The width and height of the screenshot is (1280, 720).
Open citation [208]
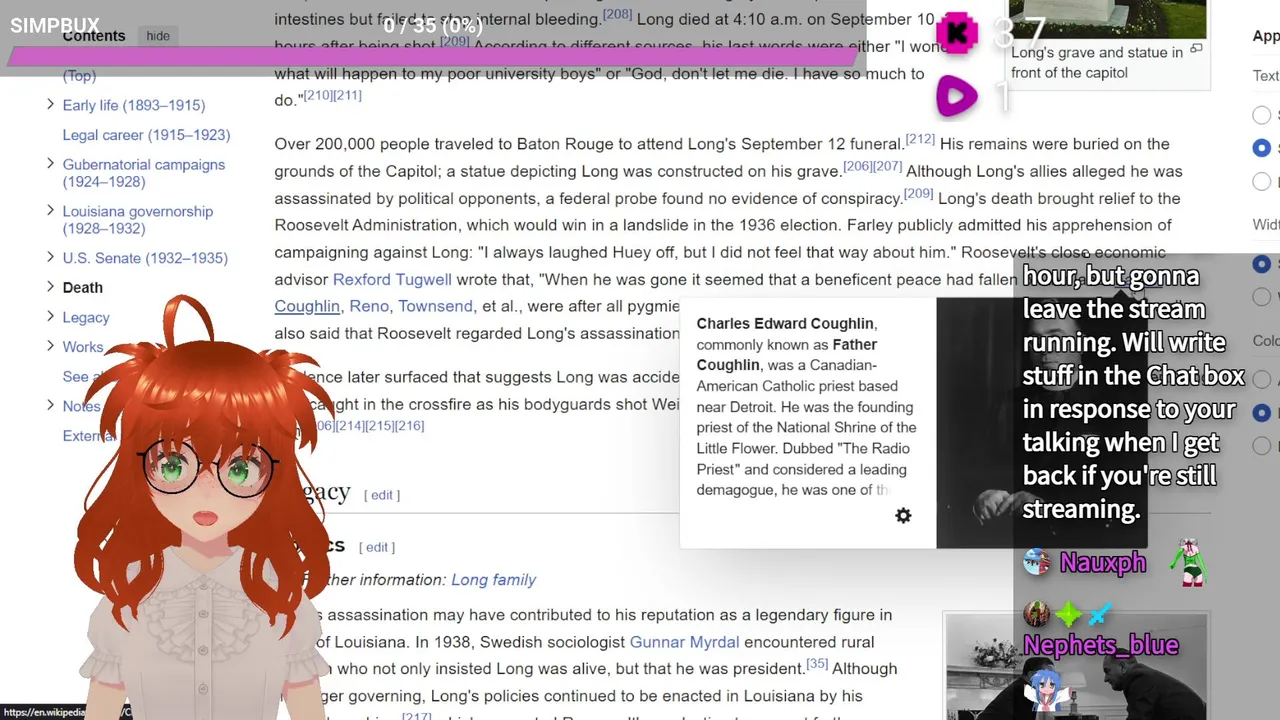point(617,14)
